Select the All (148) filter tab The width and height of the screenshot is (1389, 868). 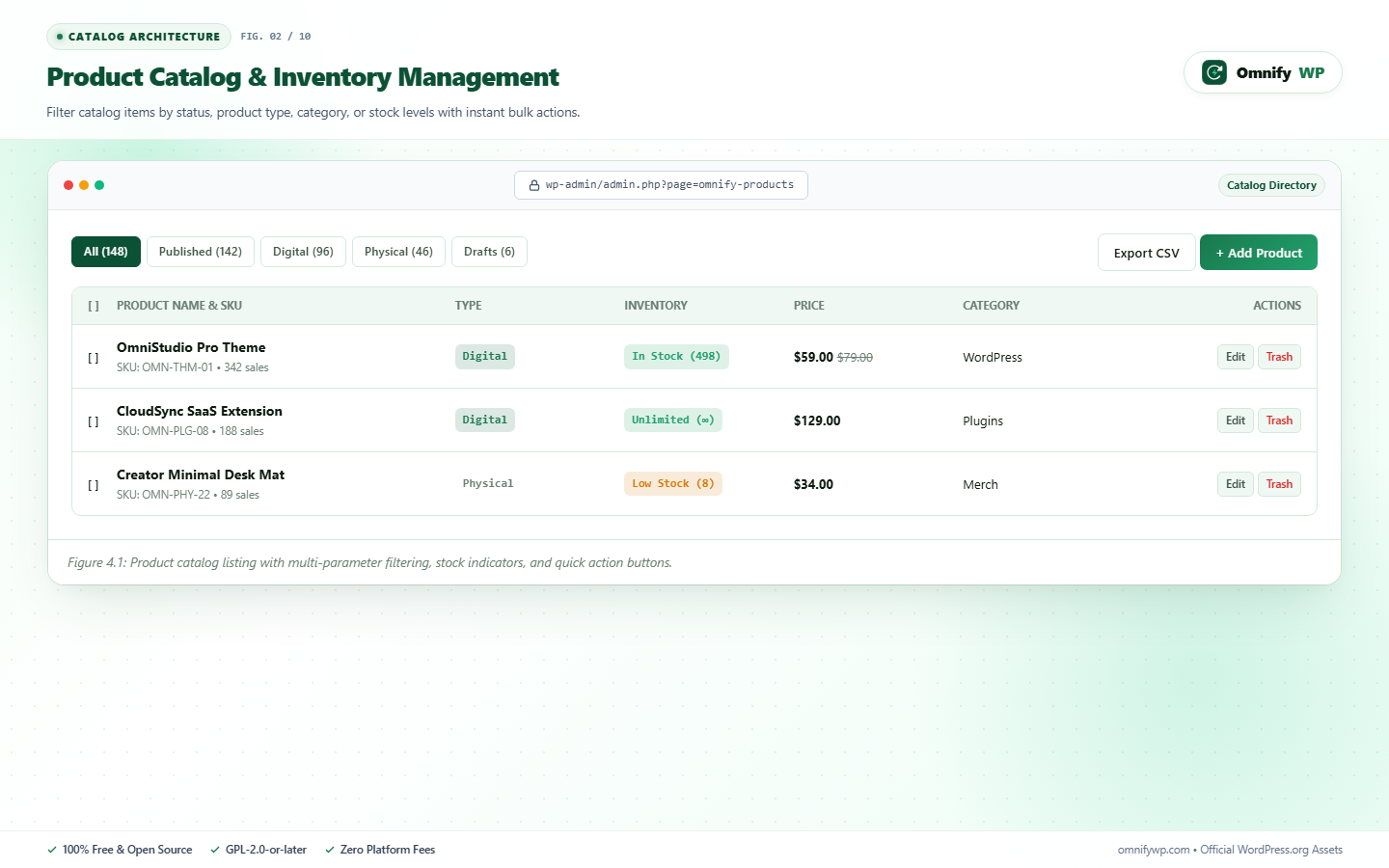coord(106,252)
